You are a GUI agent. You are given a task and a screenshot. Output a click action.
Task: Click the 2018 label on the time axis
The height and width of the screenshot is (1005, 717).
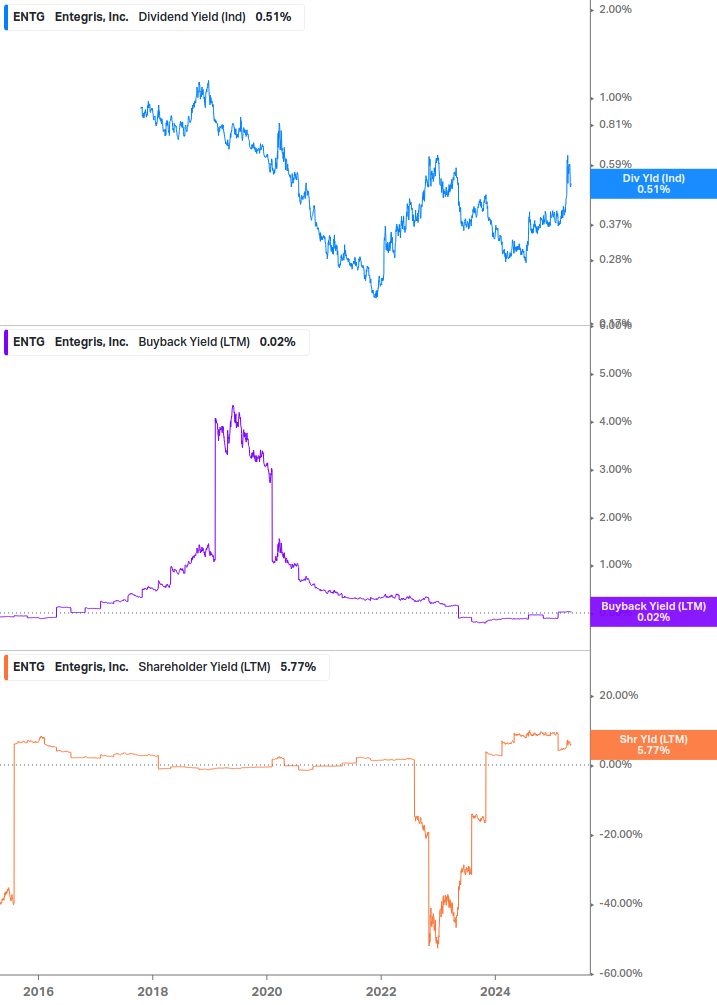pos(152,992)
